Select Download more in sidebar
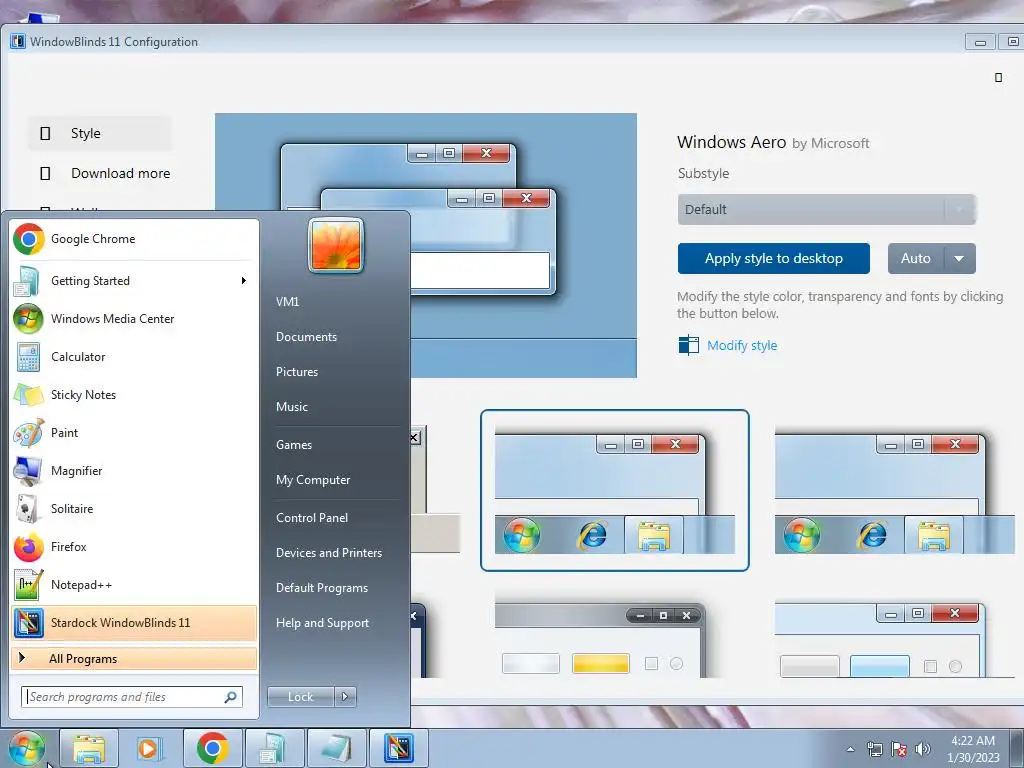Image resolution: width=1024 pixels, height=768 pixels. tap(100, 173)
